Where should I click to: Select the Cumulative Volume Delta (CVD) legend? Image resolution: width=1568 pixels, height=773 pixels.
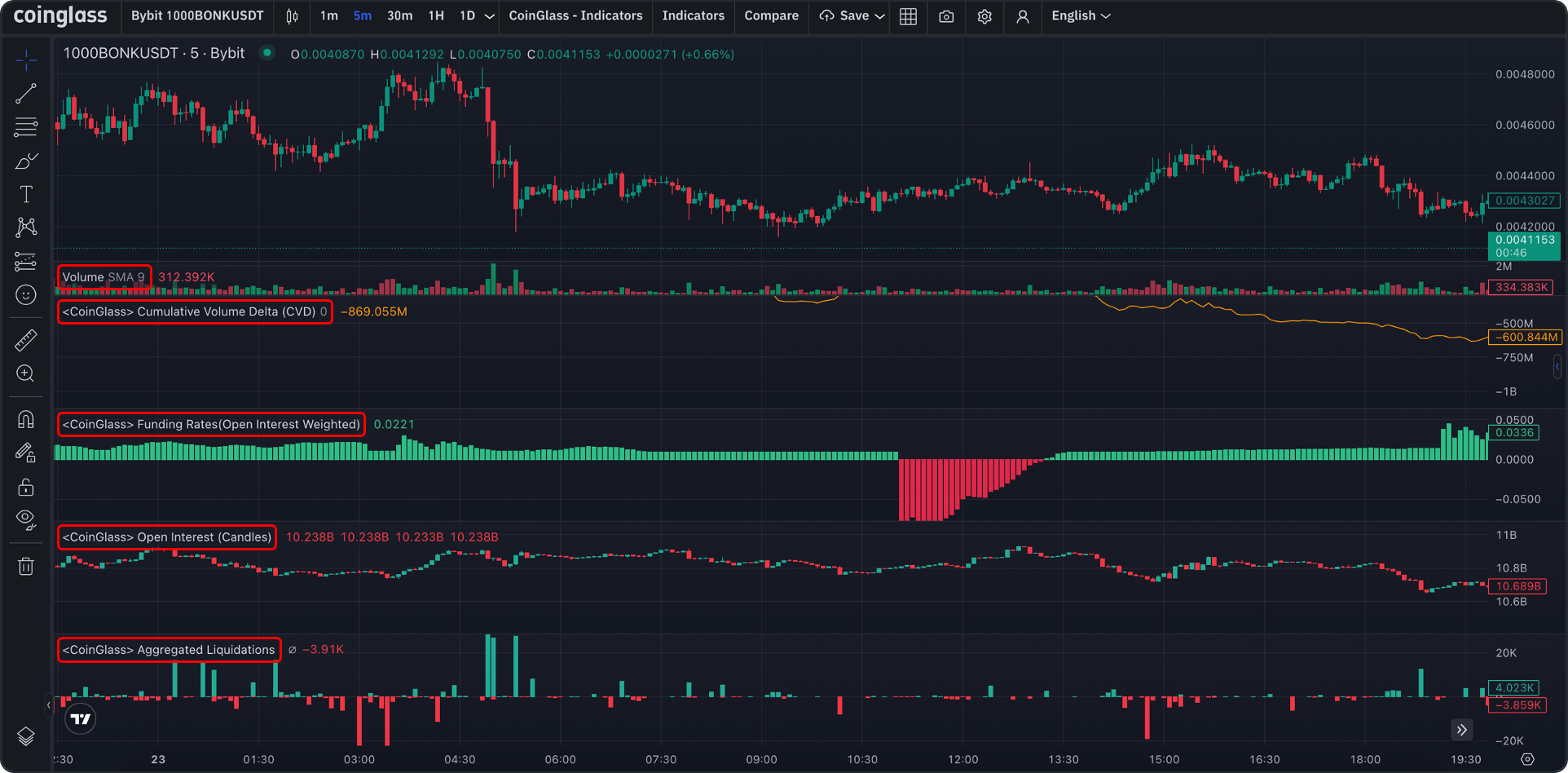[195, 311]
